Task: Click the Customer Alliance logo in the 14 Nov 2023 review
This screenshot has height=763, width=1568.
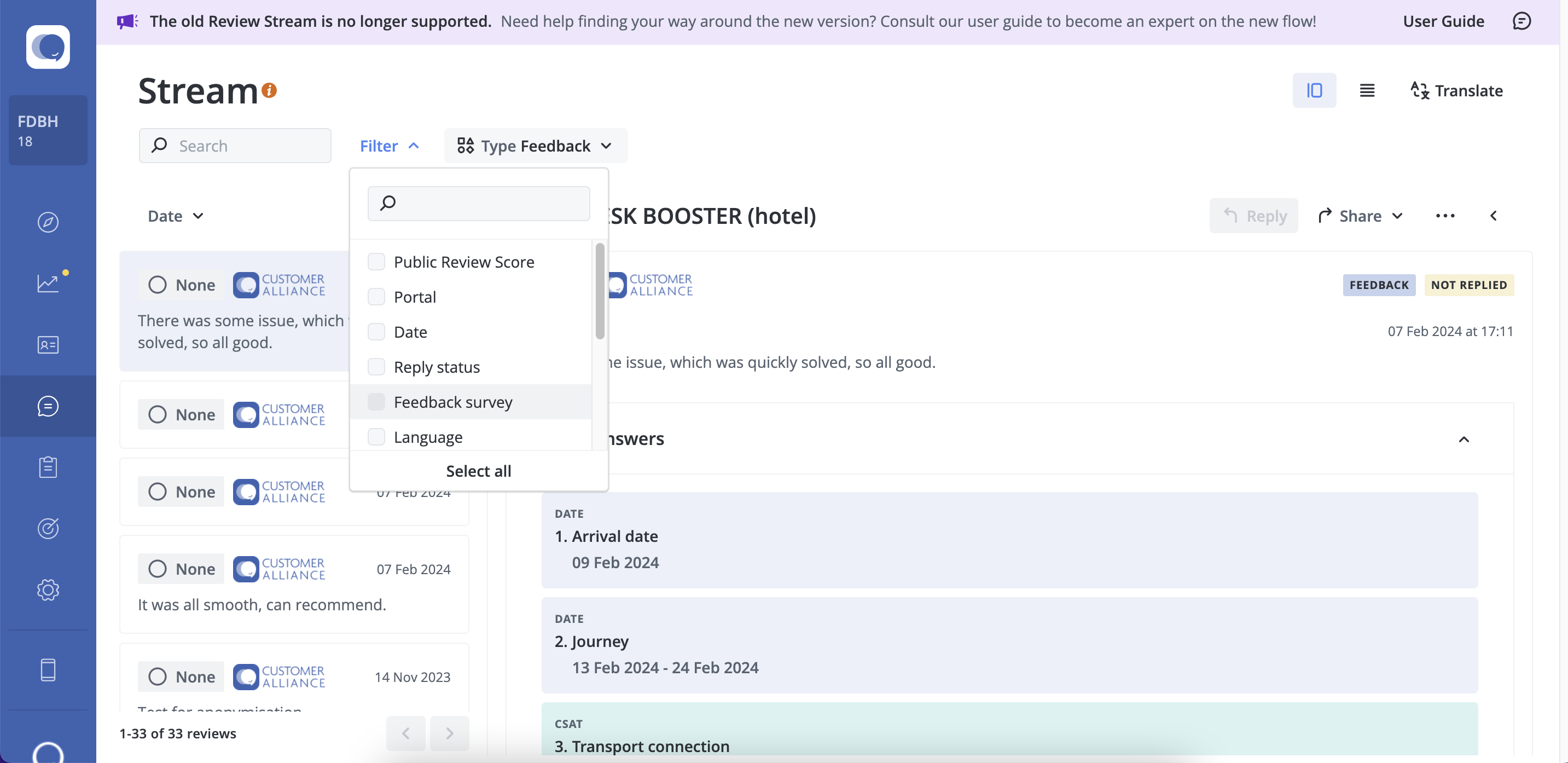Action: [x=280, y=677]
